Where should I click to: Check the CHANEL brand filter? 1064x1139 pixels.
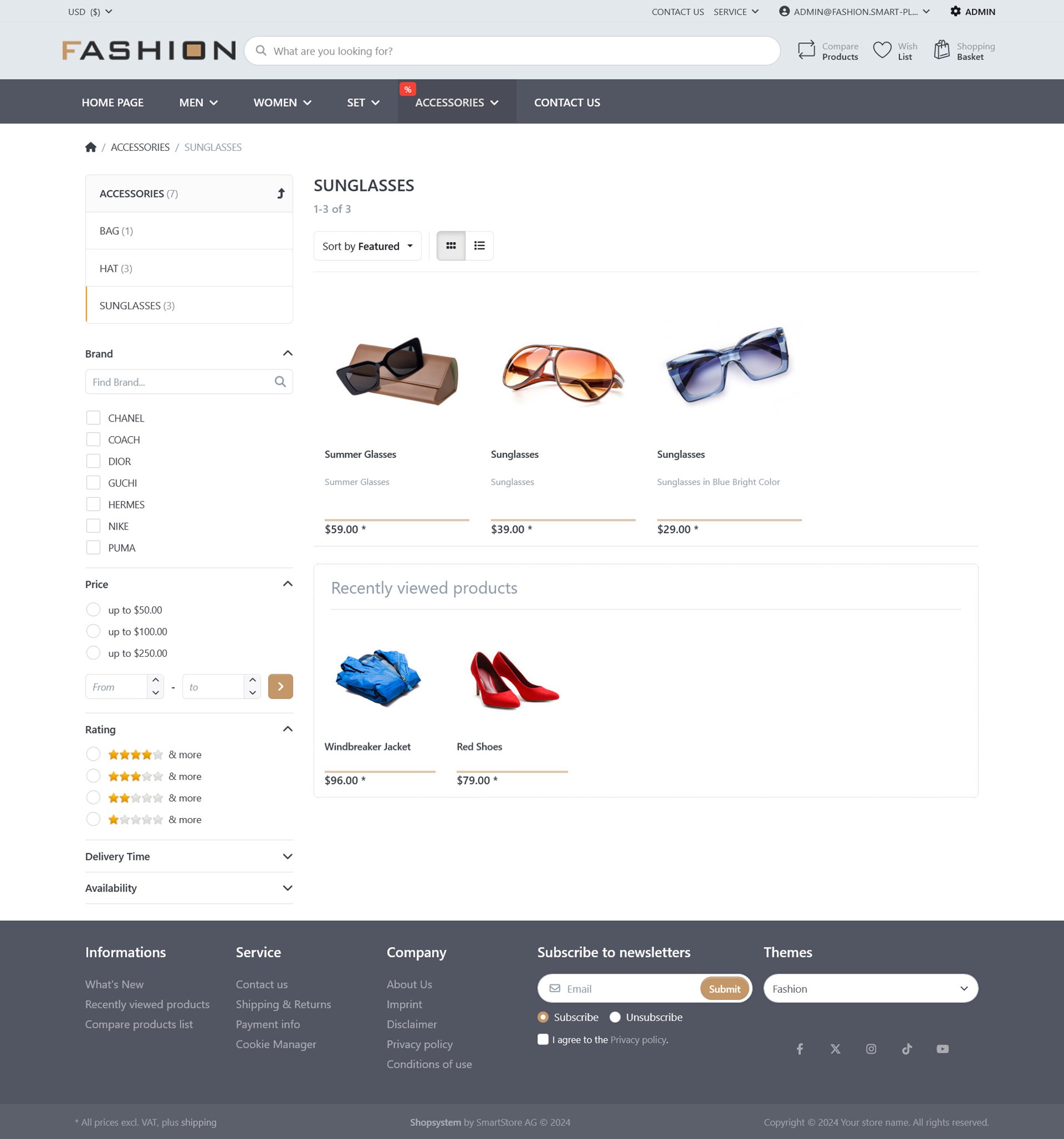point(93,418)
